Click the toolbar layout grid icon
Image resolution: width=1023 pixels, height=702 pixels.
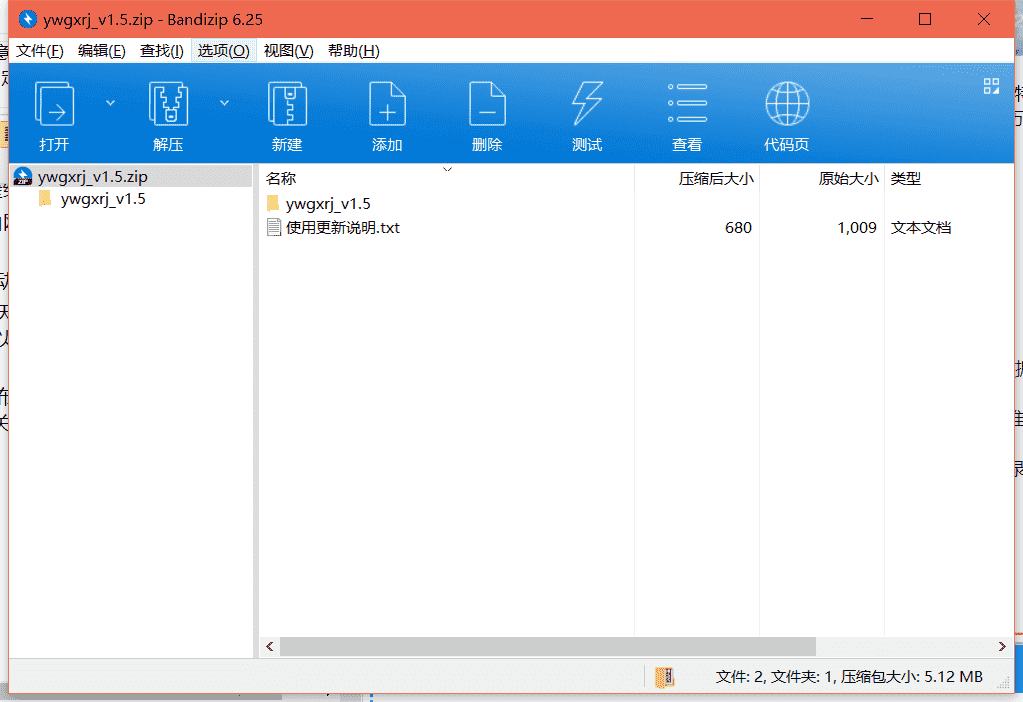[991, 86]
